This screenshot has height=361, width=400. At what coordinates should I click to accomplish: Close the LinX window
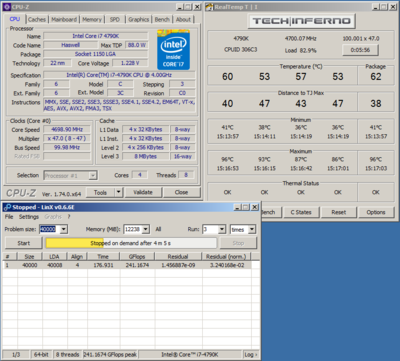pos(255,207)
